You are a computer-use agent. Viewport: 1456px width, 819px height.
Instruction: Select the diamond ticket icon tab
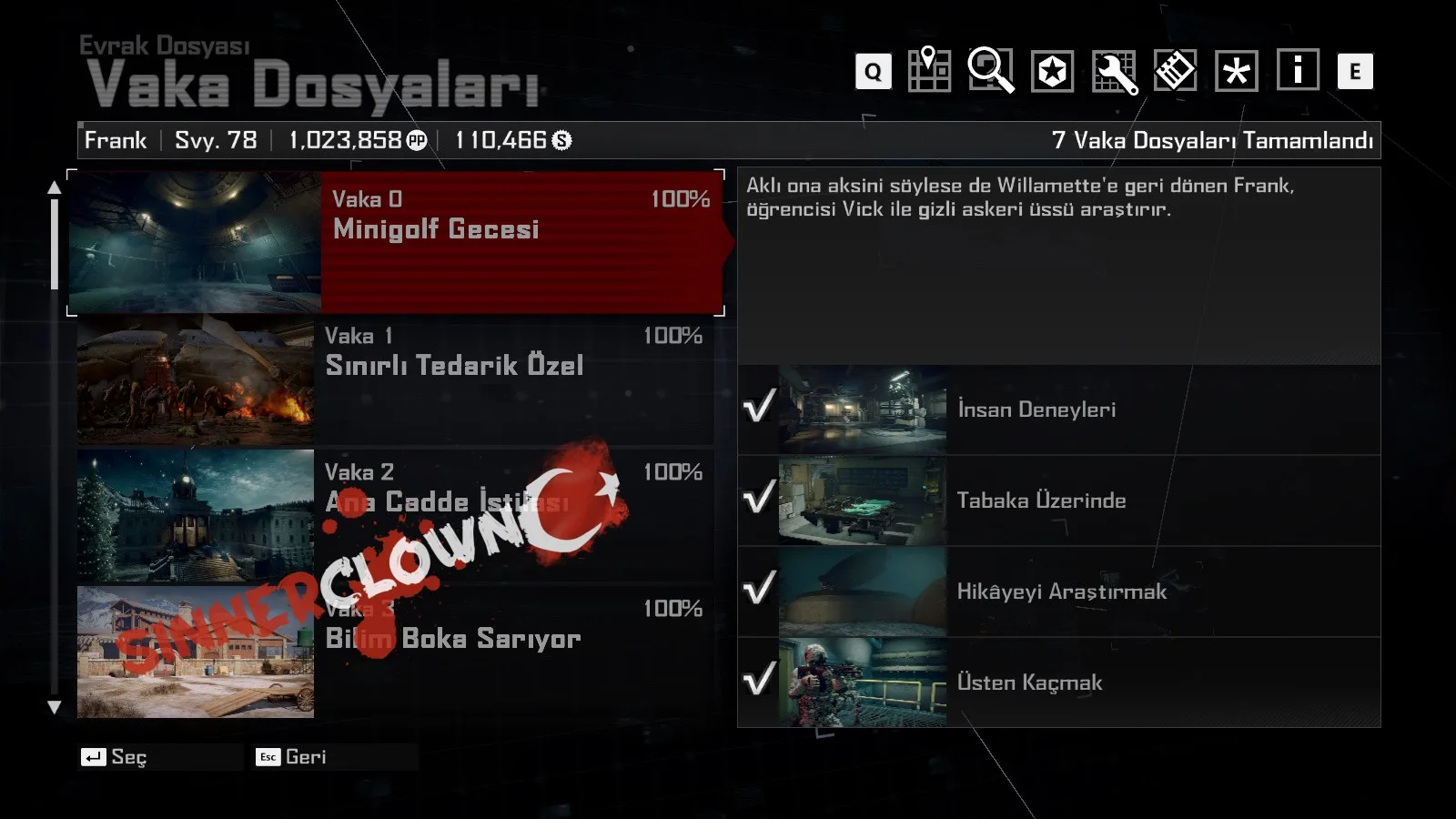pyautogui.click(x=1175, y=71)
